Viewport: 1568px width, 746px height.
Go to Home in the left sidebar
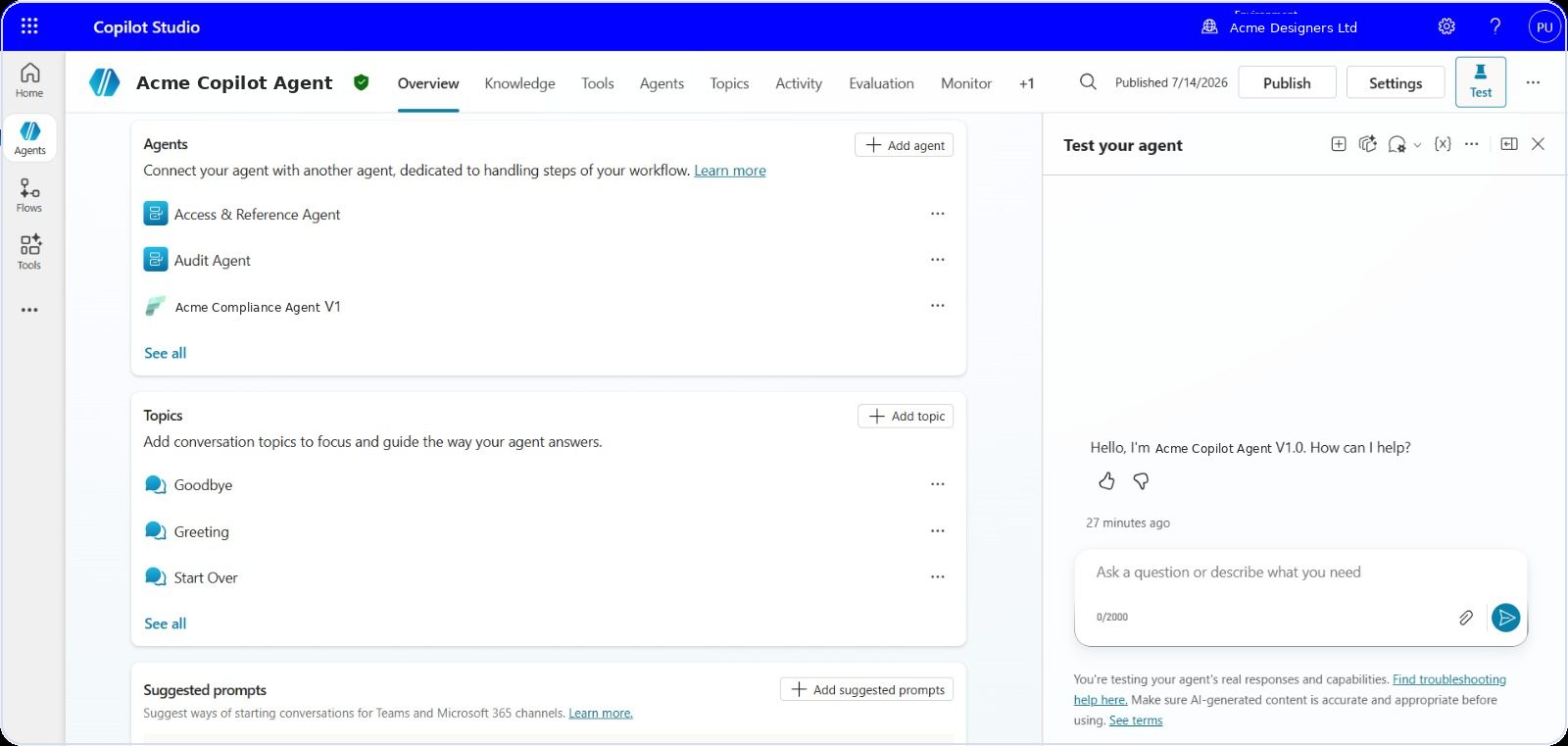tap(29, 80)
